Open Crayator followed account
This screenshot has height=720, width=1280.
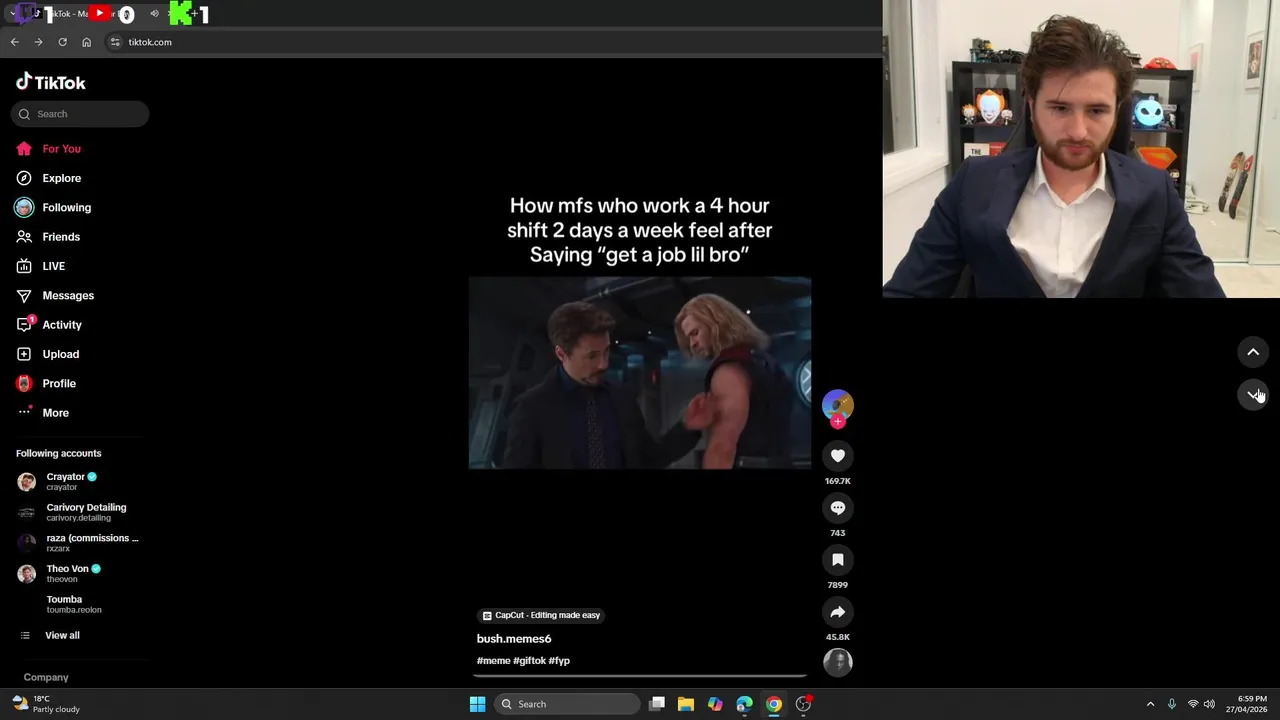coord(78,482)
